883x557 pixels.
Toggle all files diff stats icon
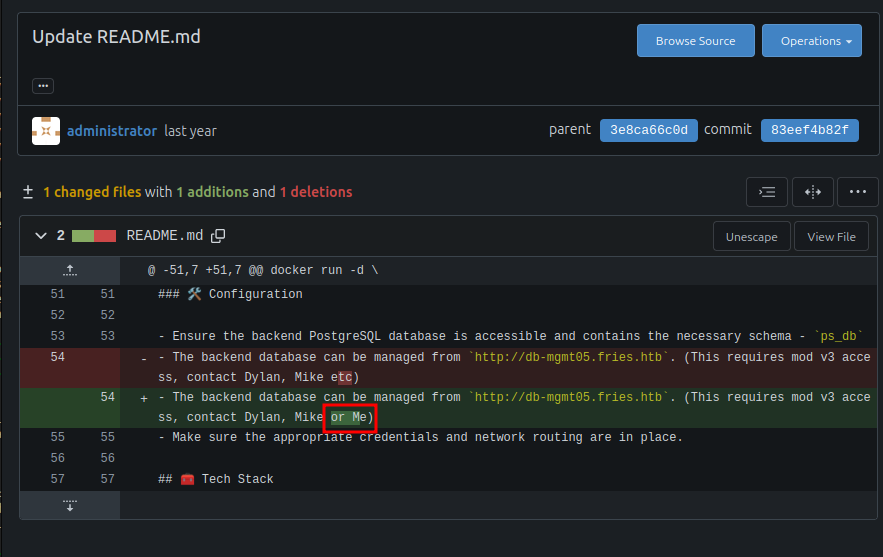click(x=28, y=192)
